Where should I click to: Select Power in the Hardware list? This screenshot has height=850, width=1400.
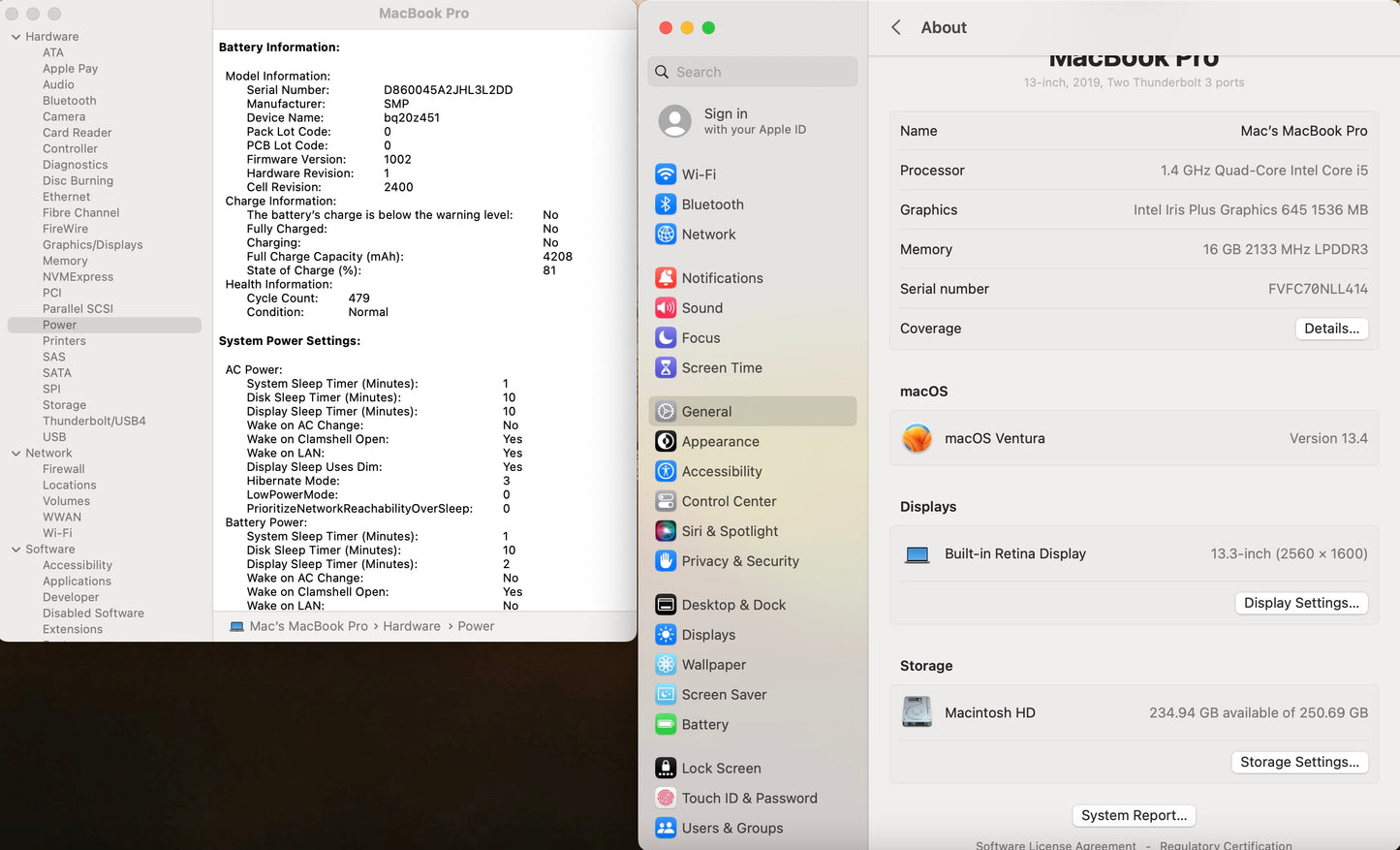[60, 325]
